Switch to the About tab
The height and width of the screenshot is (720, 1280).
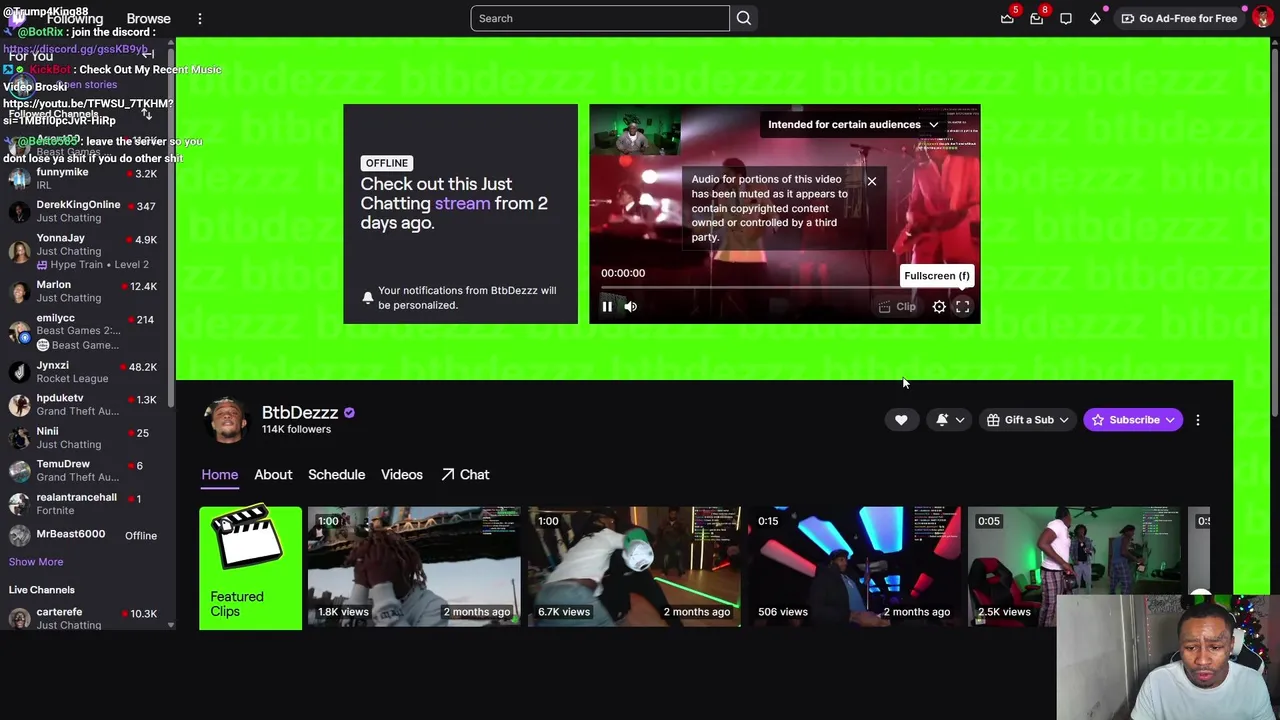[273, 474]
